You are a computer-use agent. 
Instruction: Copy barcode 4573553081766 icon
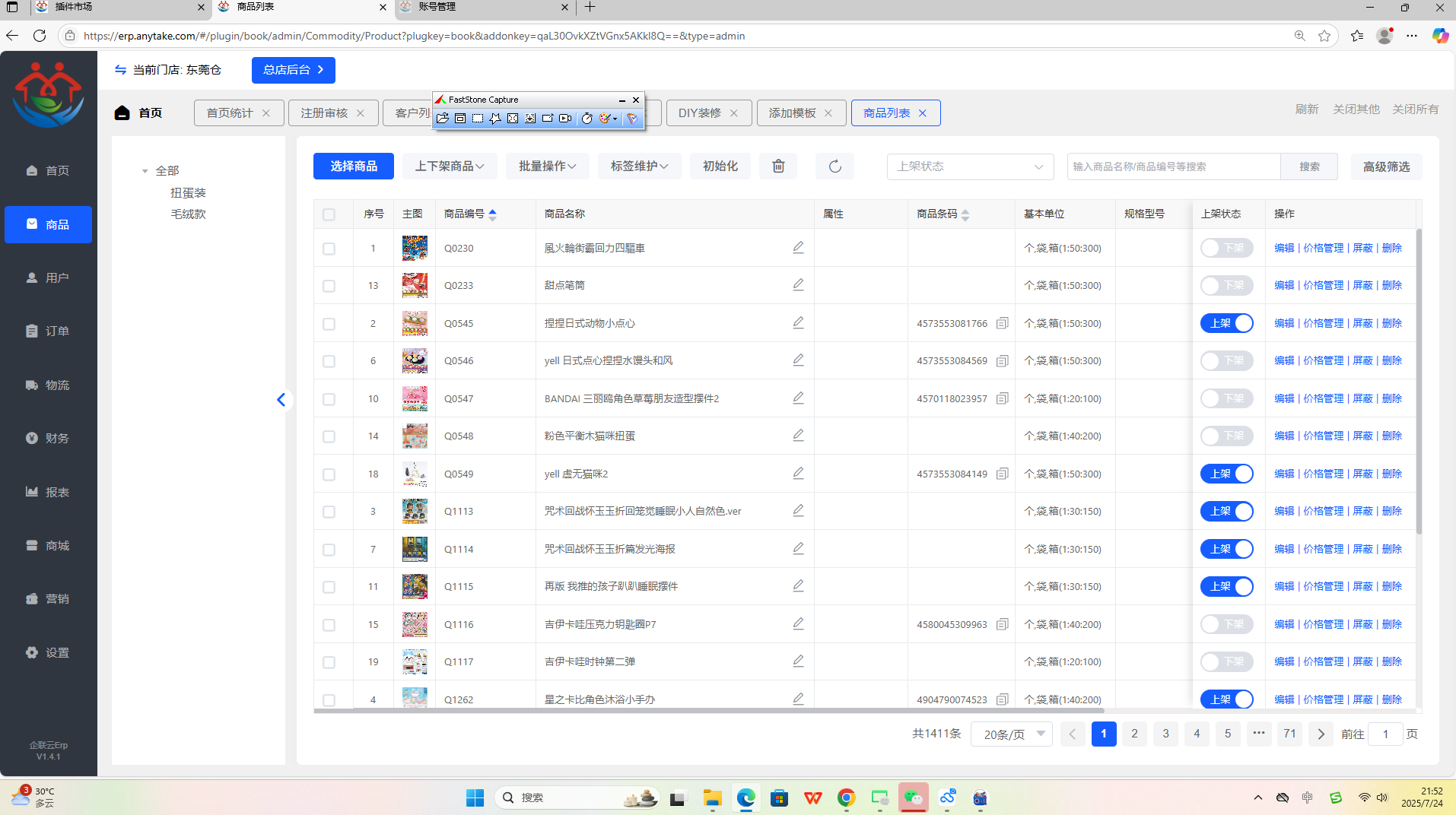coord(1002,323)
